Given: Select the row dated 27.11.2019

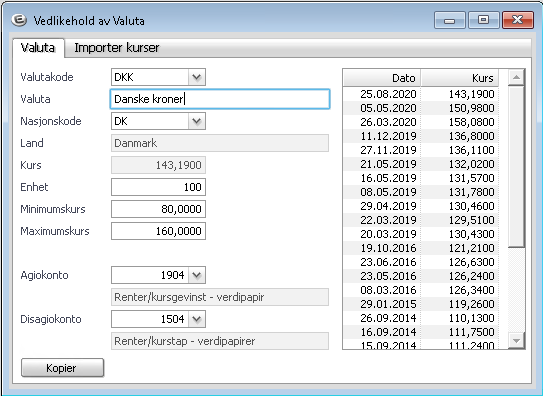Looking at the screenshot, I should coord(421,150).
